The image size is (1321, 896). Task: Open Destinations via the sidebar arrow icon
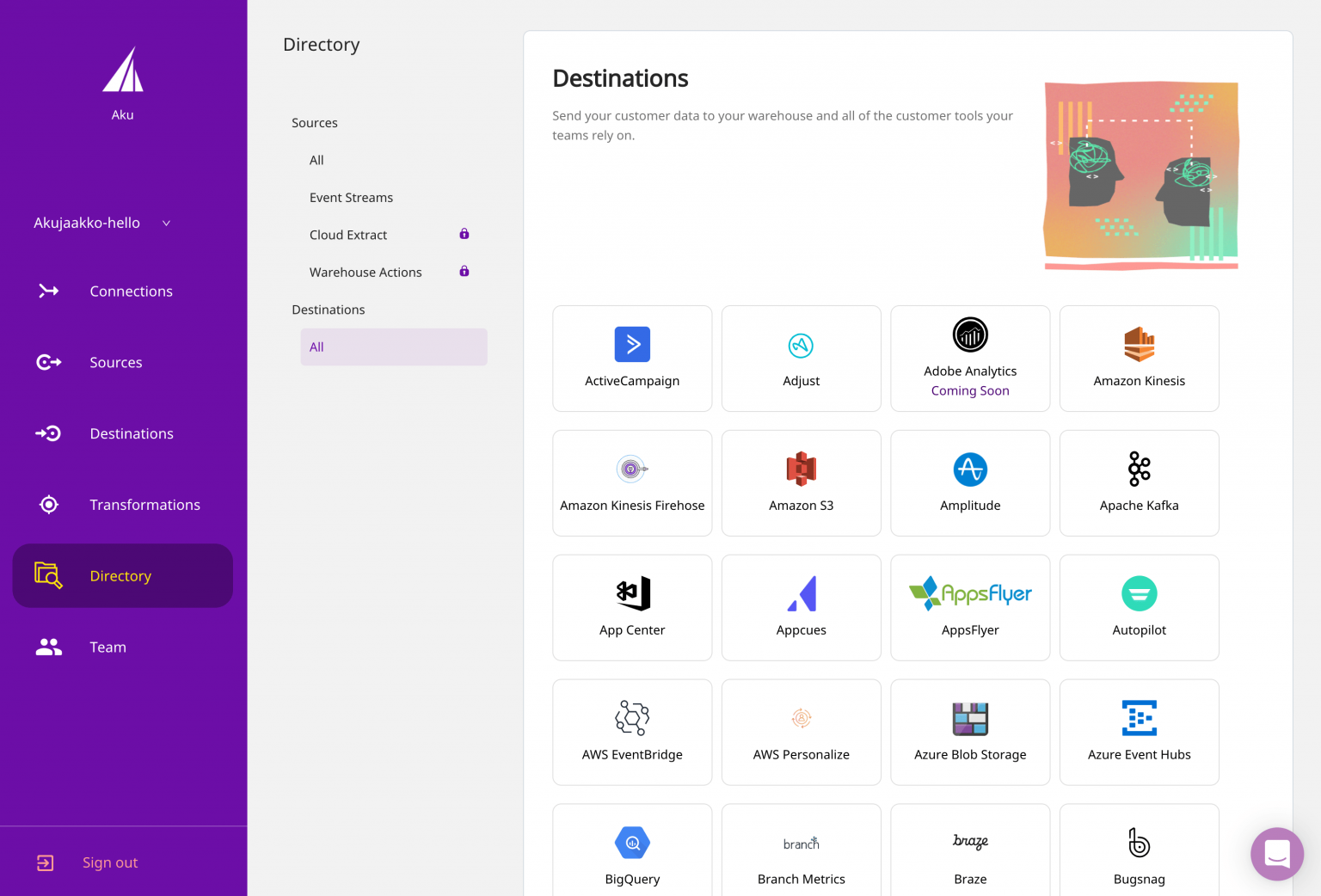pos(48,433)
